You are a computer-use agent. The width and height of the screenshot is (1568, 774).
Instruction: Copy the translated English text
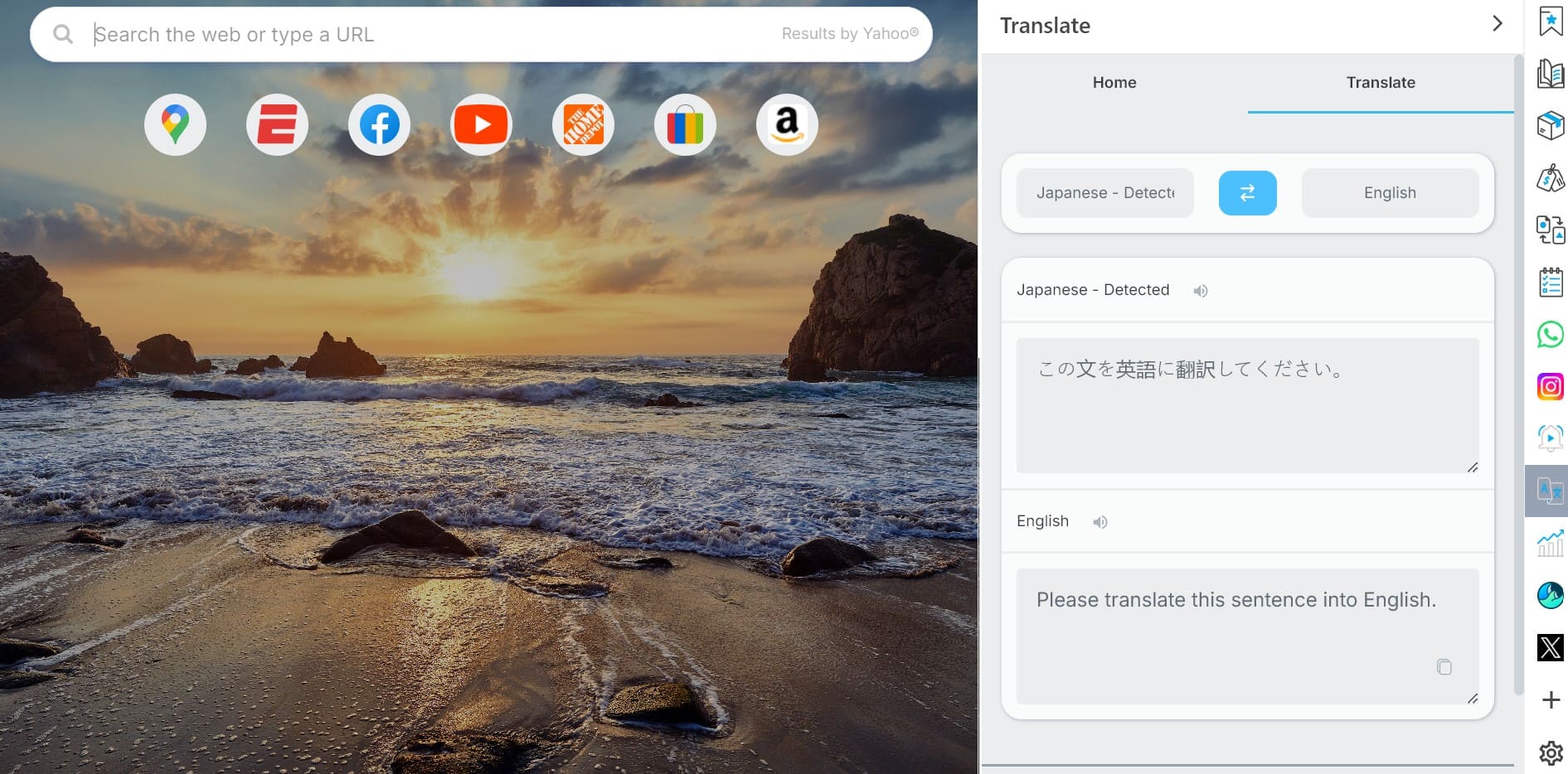[x=1444, y=666]
